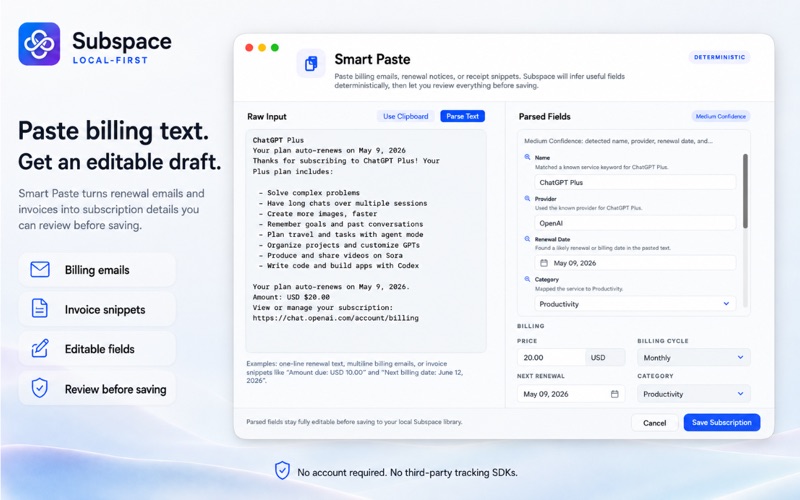Click the "Organize projects and customize GPTs" line
The image size is (800, 500).
(343, 245)
